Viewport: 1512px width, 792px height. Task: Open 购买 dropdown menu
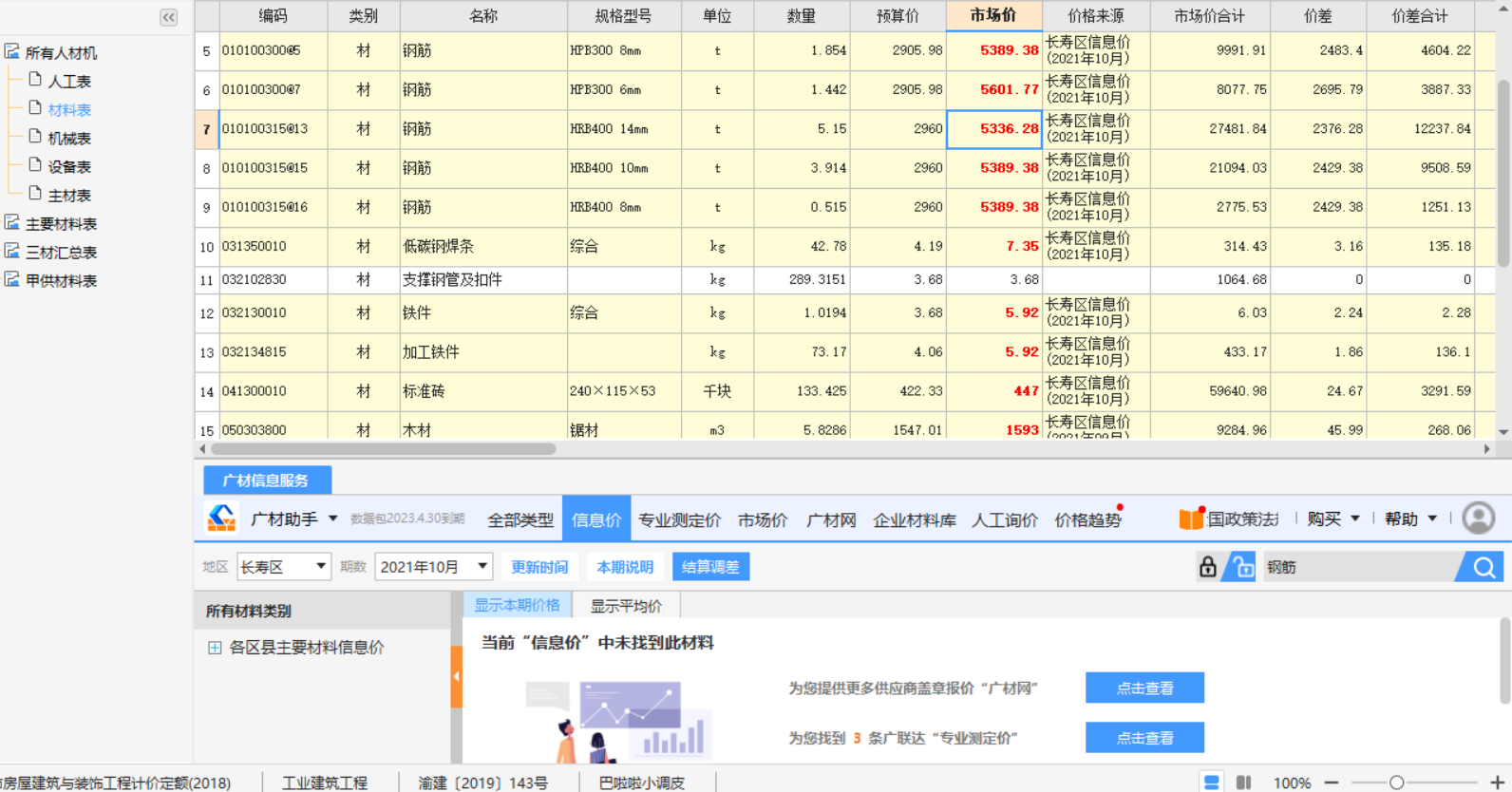pyautogui.click(x=1333, y=519)
